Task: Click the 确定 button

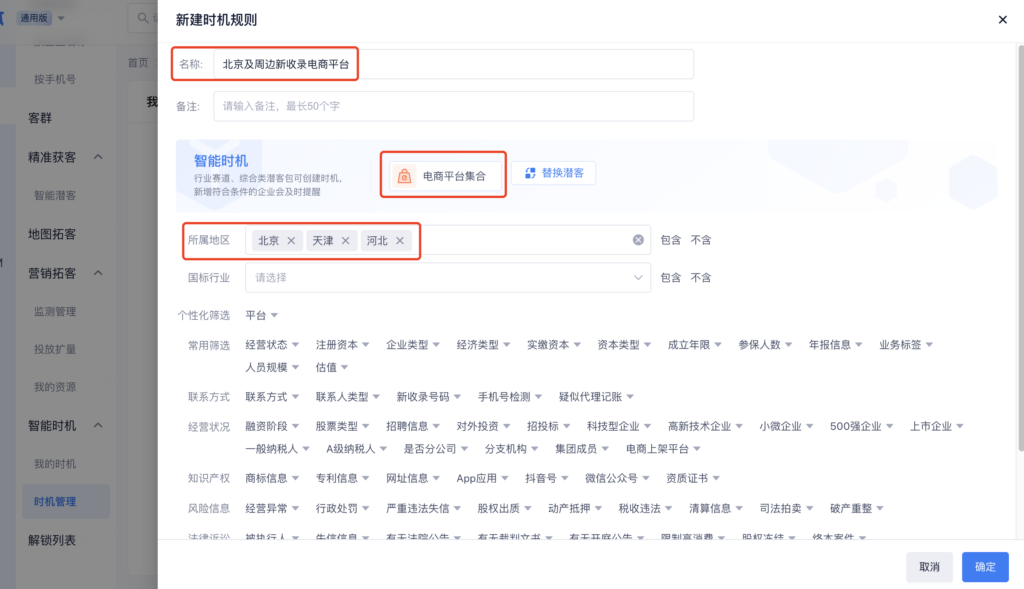Action: (x=985, y=567)
